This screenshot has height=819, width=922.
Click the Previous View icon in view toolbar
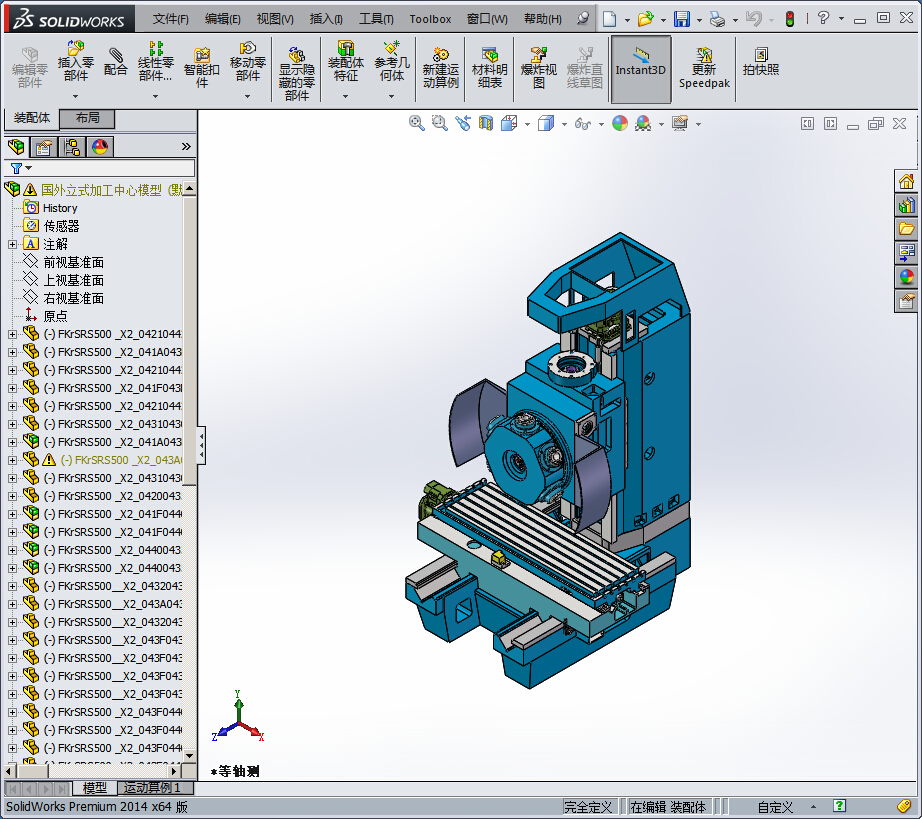pyautogui.click(x=463, y=123)
